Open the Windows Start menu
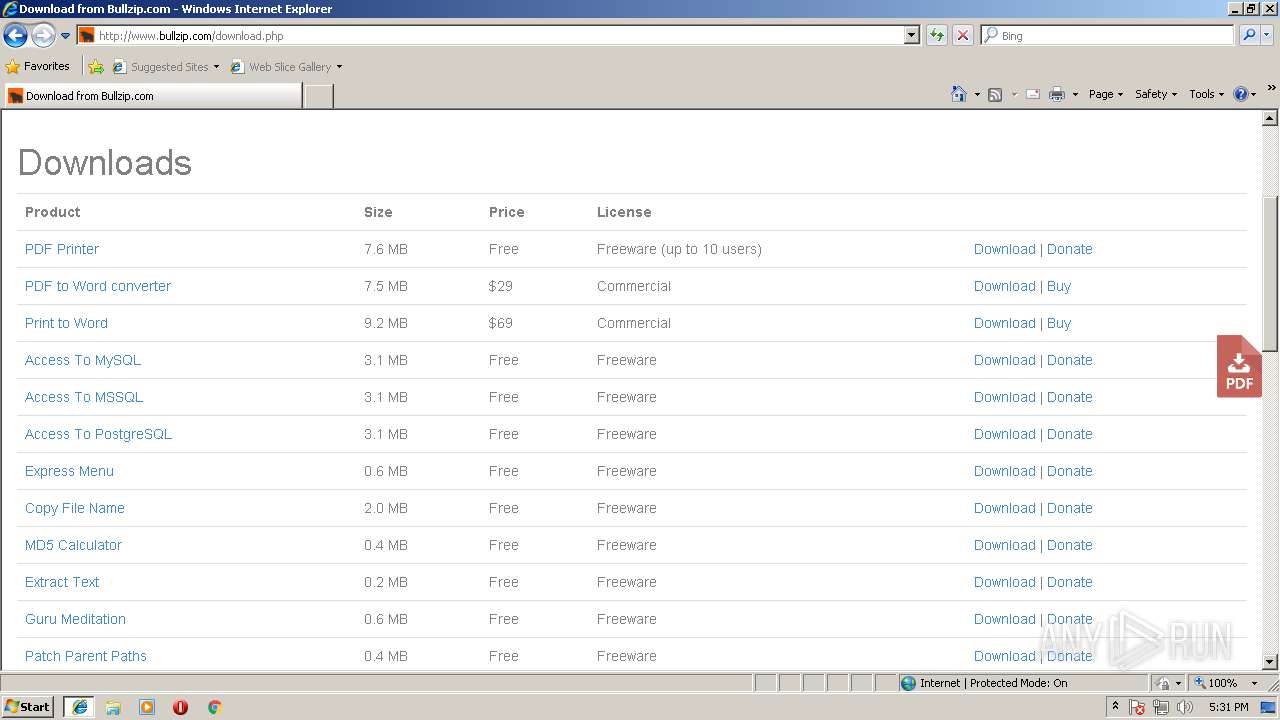This screenshot has width=1280, height=720. [x=28, y=707]
